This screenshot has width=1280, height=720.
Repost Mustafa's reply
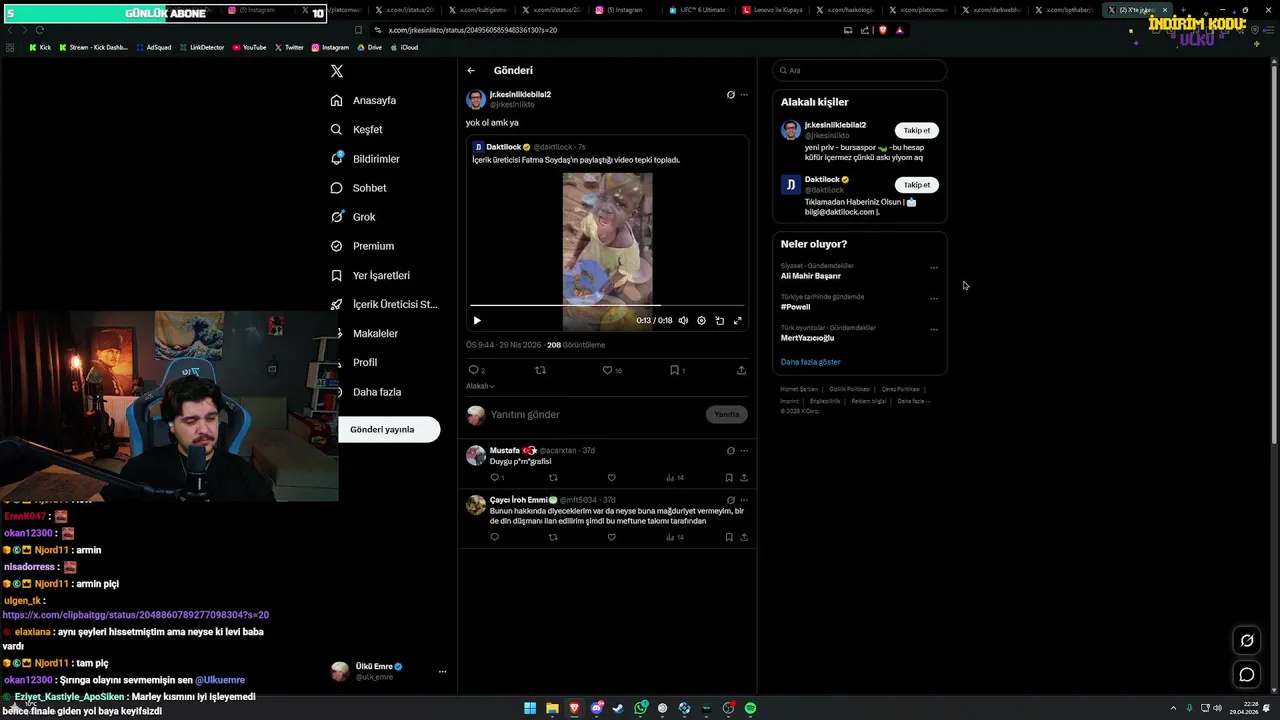553,478
